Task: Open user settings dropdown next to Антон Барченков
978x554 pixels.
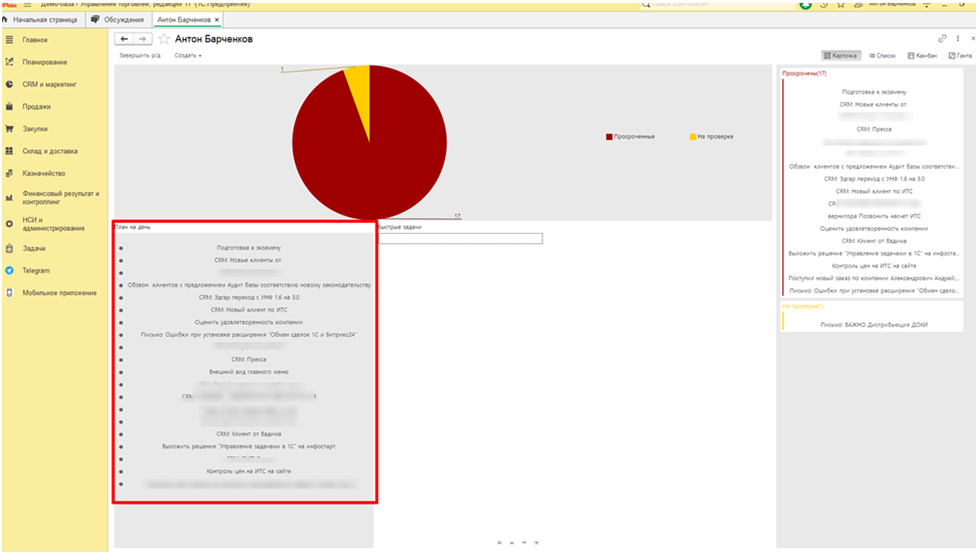Action: [927, 4]
